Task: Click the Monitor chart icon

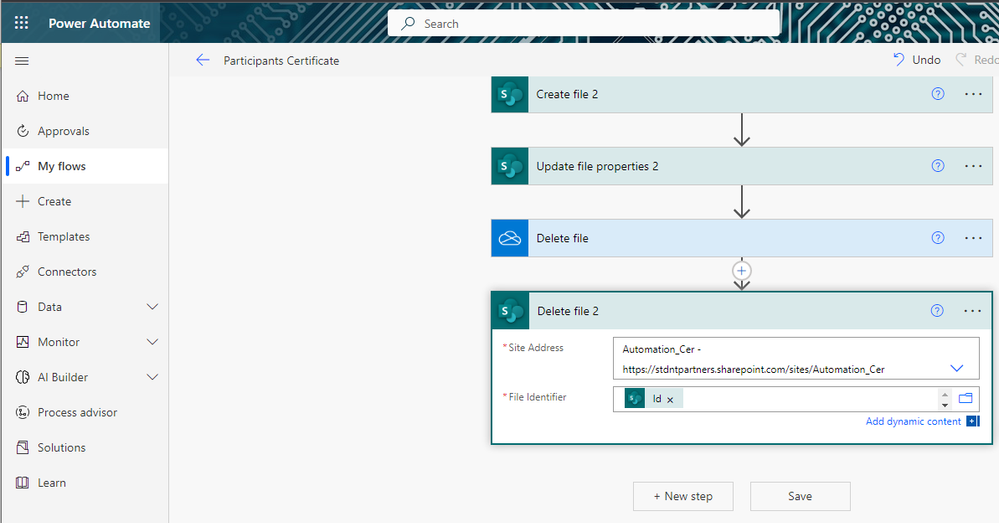Action: point(22,342)
